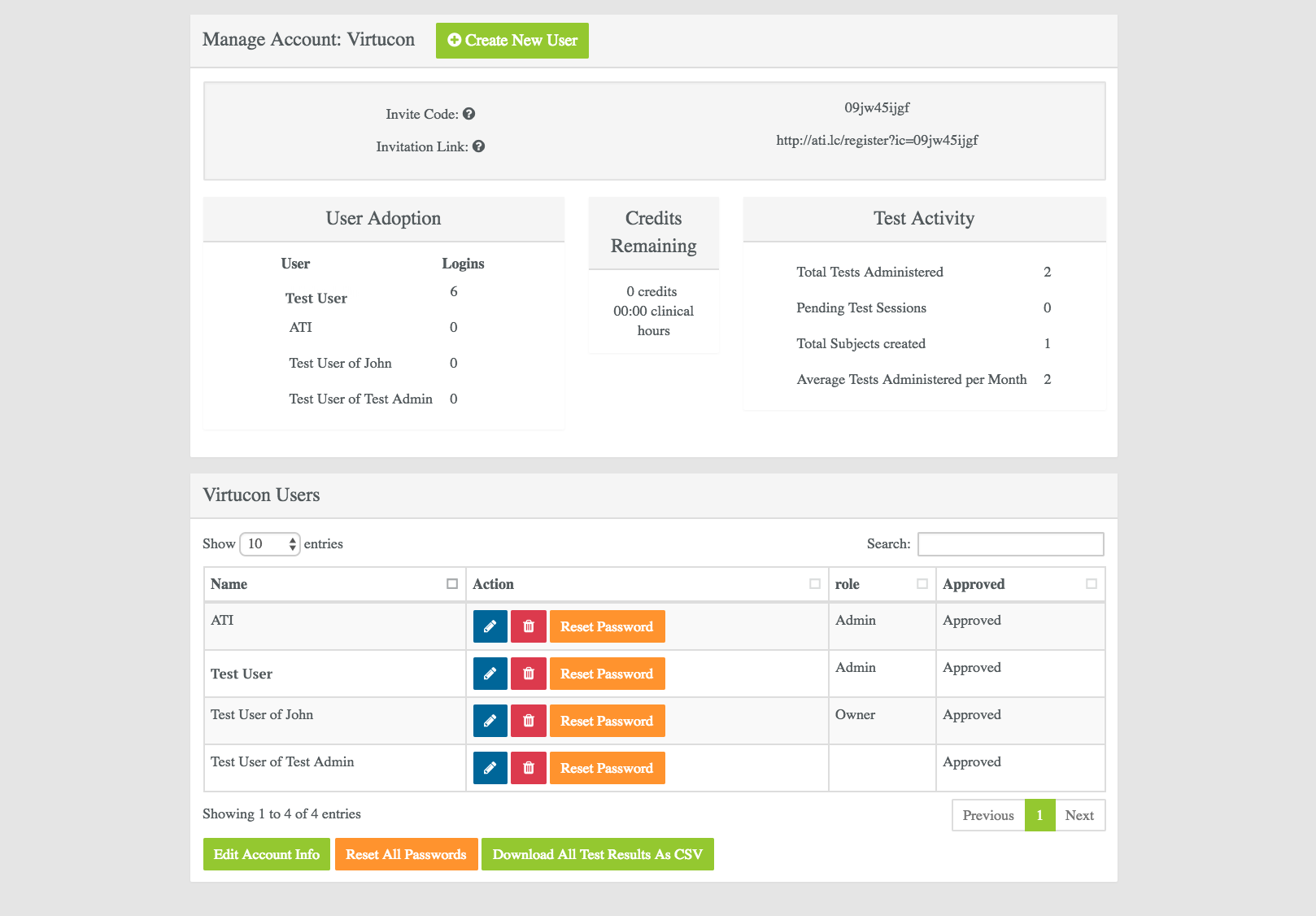Reset Password for Test User of Test Admin

(608, 768)
